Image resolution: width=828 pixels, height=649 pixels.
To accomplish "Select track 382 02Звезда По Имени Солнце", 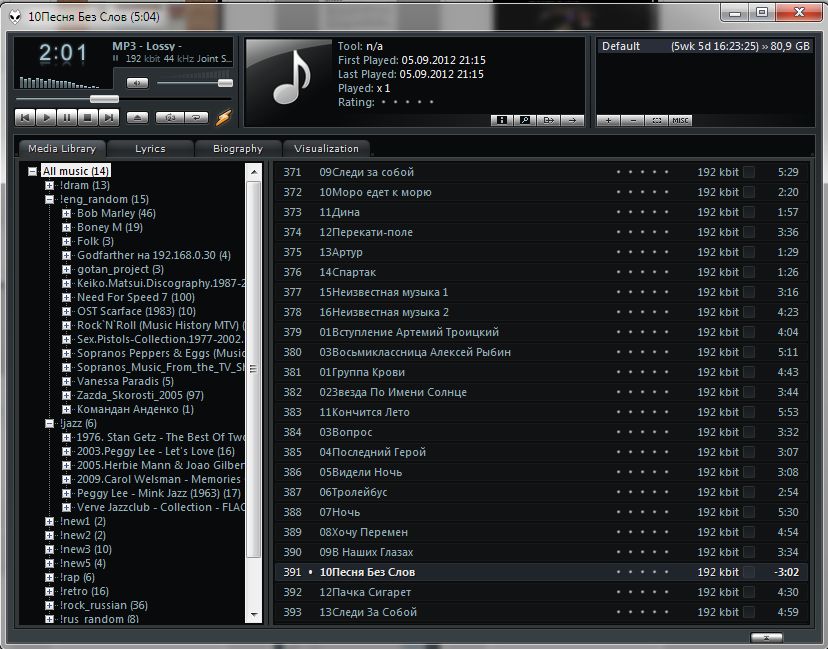I will (x=541, y=392).
